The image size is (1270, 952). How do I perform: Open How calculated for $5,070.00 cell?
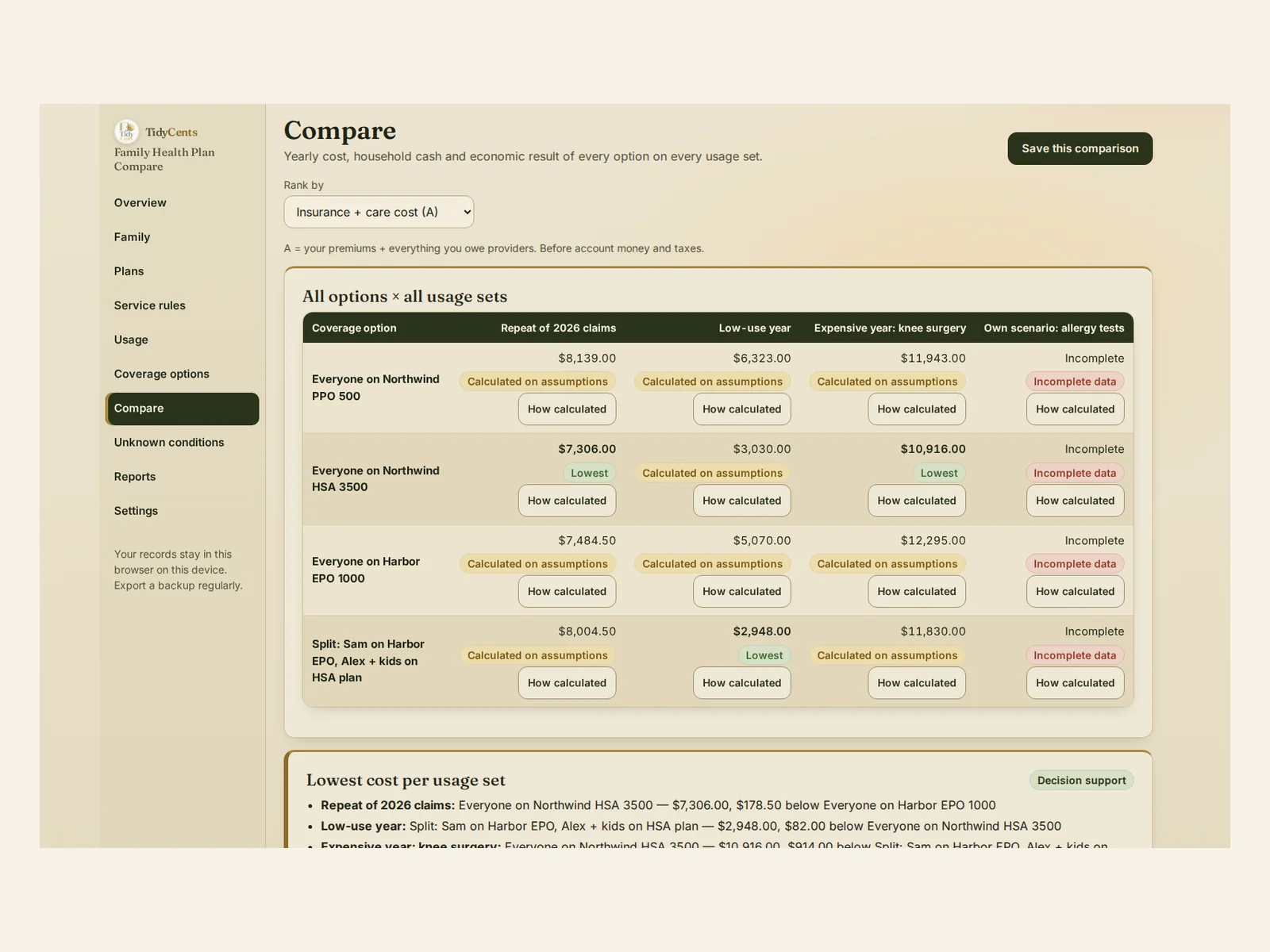coord(741,592)
